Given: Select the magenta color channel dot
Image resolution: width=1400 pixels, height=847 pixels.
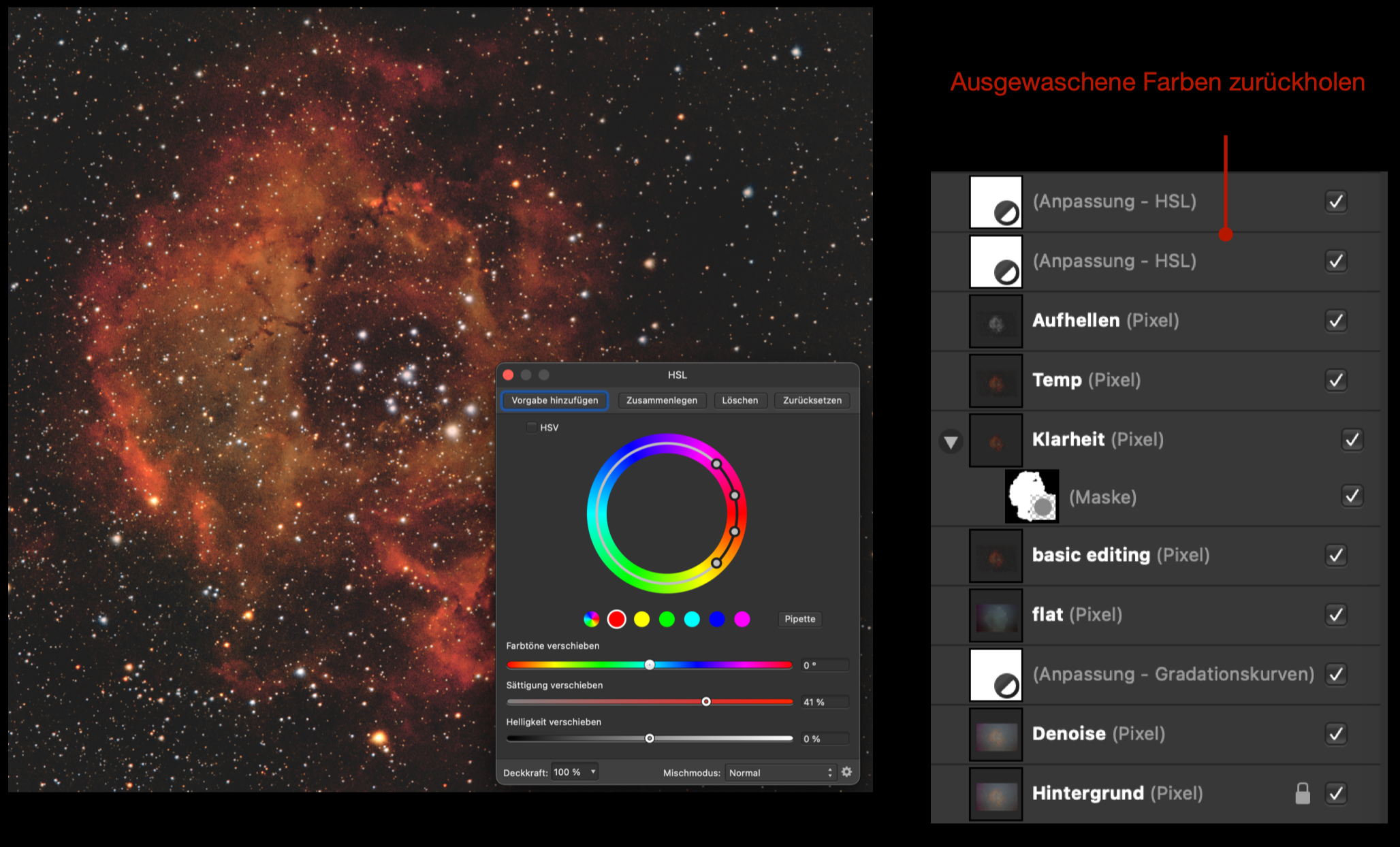Looking at the screenshot, I should click(742, 619).
